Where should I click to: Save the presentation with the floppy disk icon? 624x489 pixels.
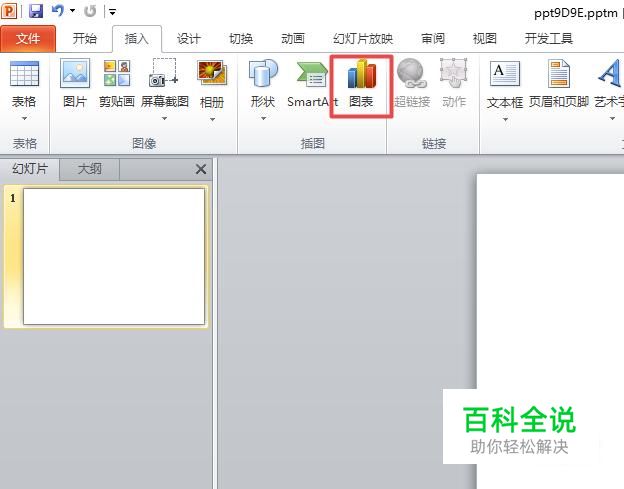tap(36, 11)
